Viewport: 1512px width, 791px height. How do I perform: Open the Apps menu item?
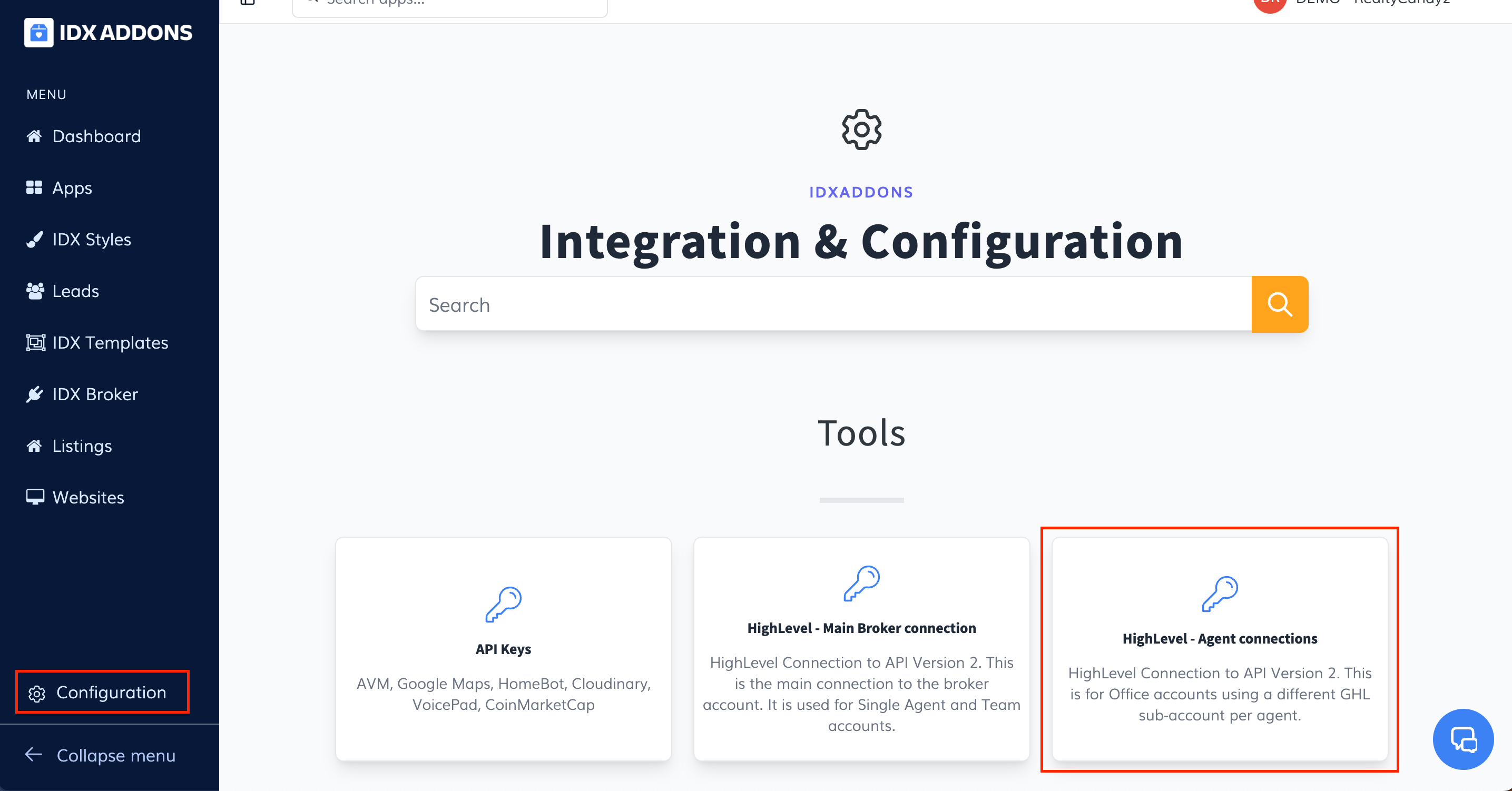(x=72, y=188)
